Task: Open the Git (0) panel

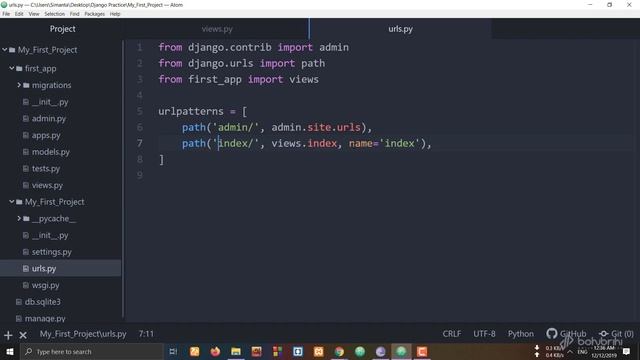Action: click(616, 334)
